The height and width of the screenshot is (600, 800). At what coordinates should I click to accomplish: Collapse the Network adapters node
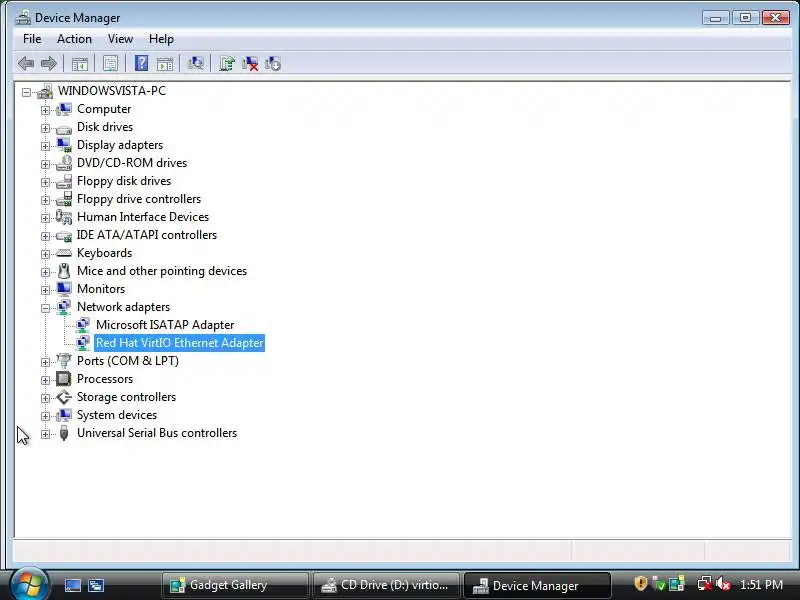(45, 308)
